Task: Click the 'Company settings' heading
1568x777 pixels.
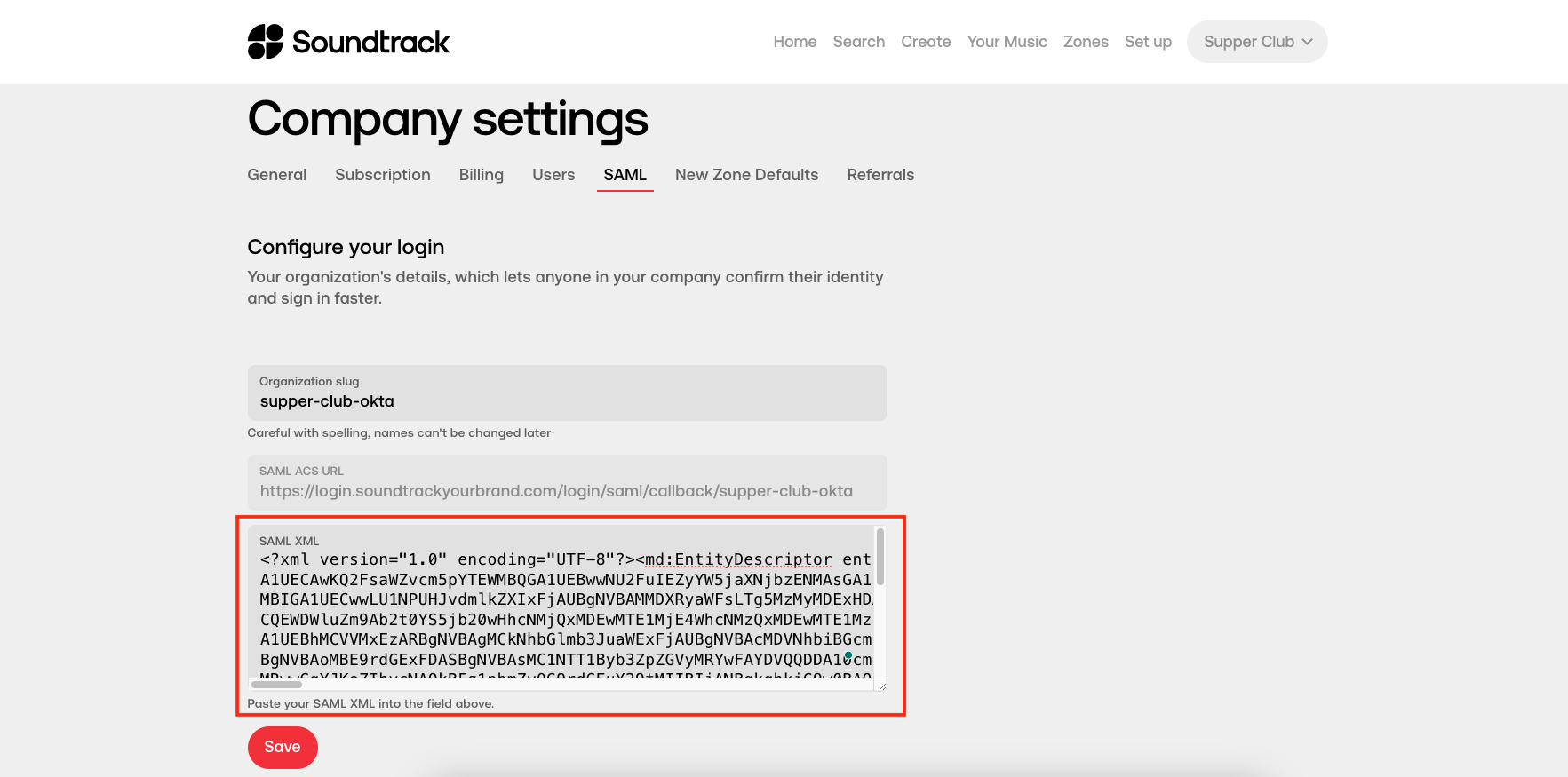Action: pos(448,119)
